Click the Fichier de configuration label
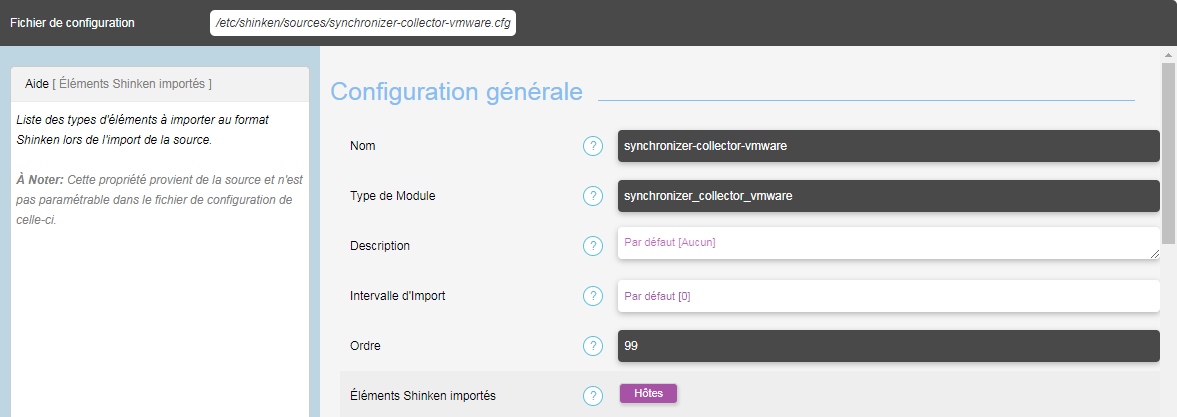Screen dimensions: 1177x417 coord(72,22)
